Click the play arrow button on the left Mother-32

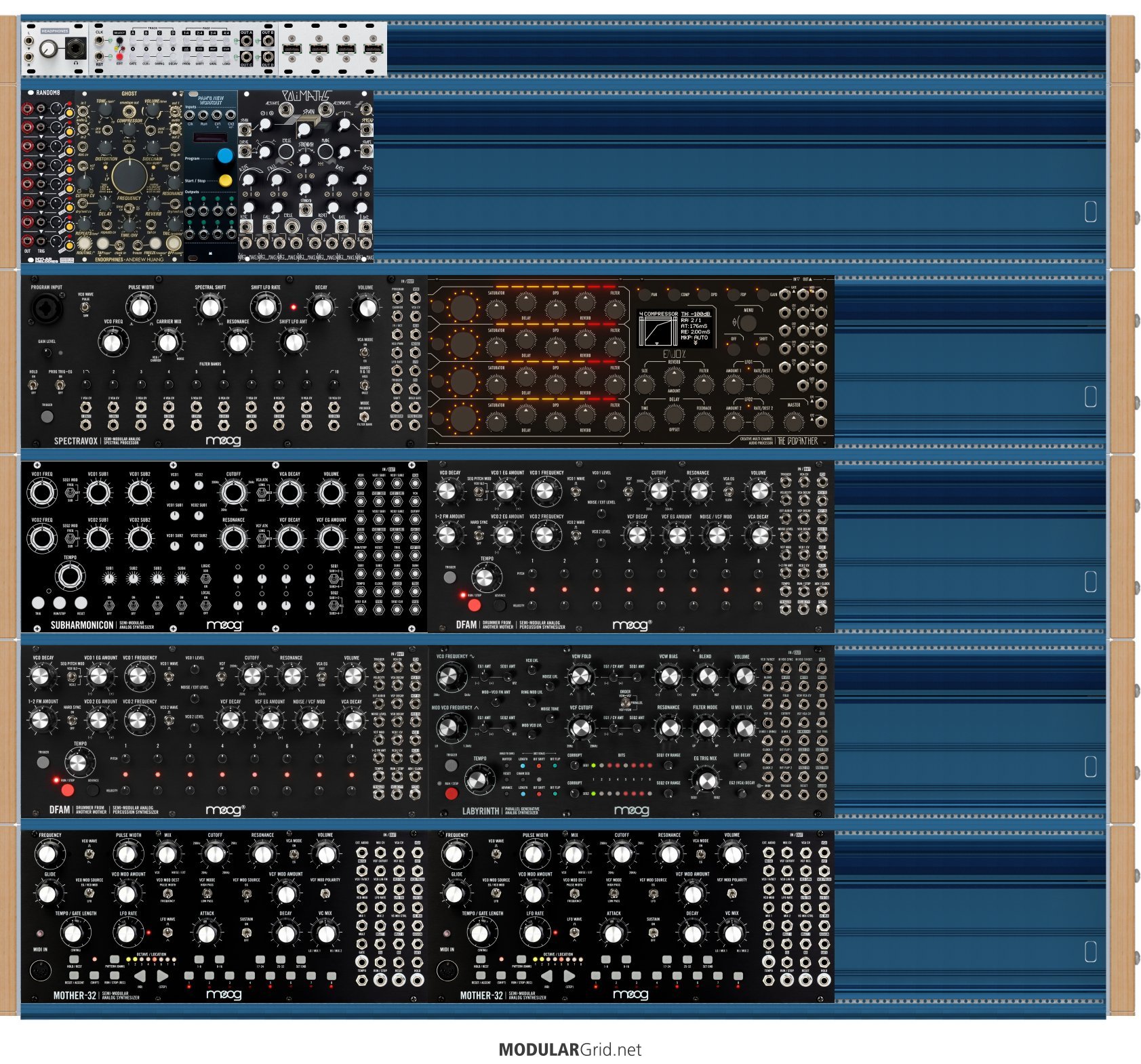click(x=163, y=976)
